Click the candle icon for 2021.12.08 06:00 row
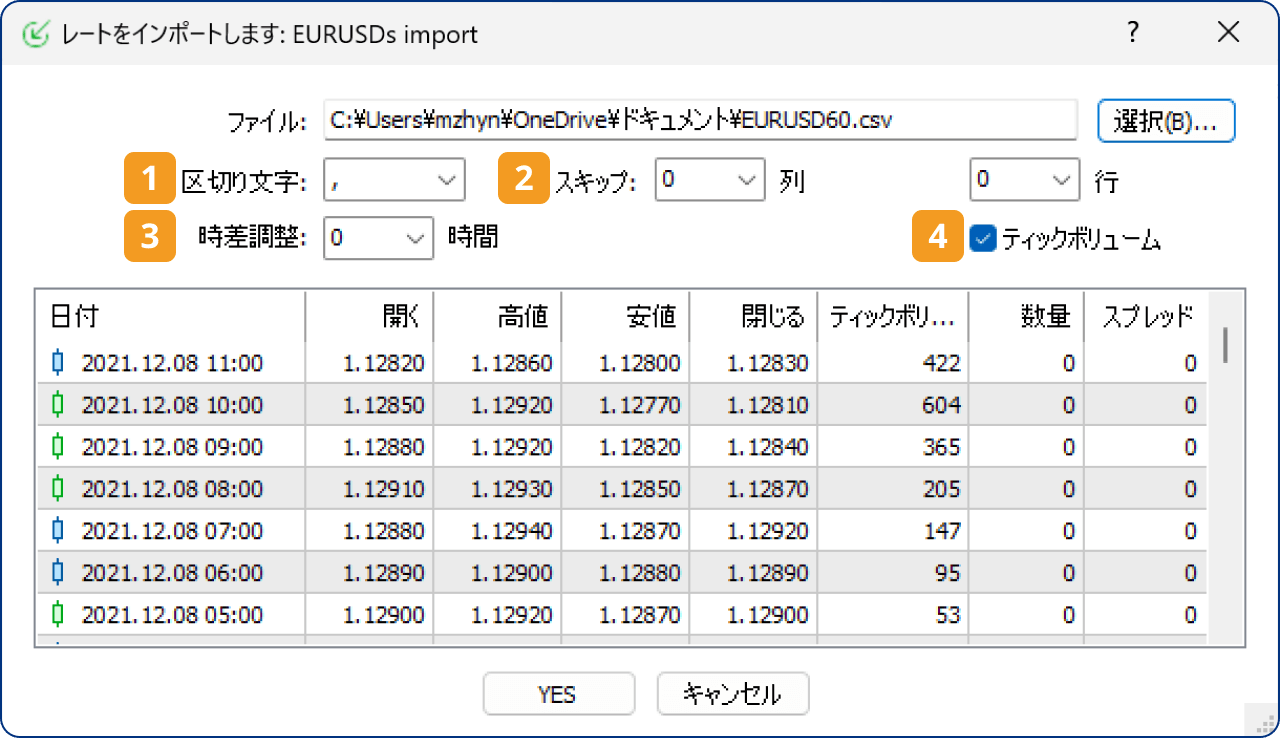This screenshot has height=738, width=1280. point(58,573)
